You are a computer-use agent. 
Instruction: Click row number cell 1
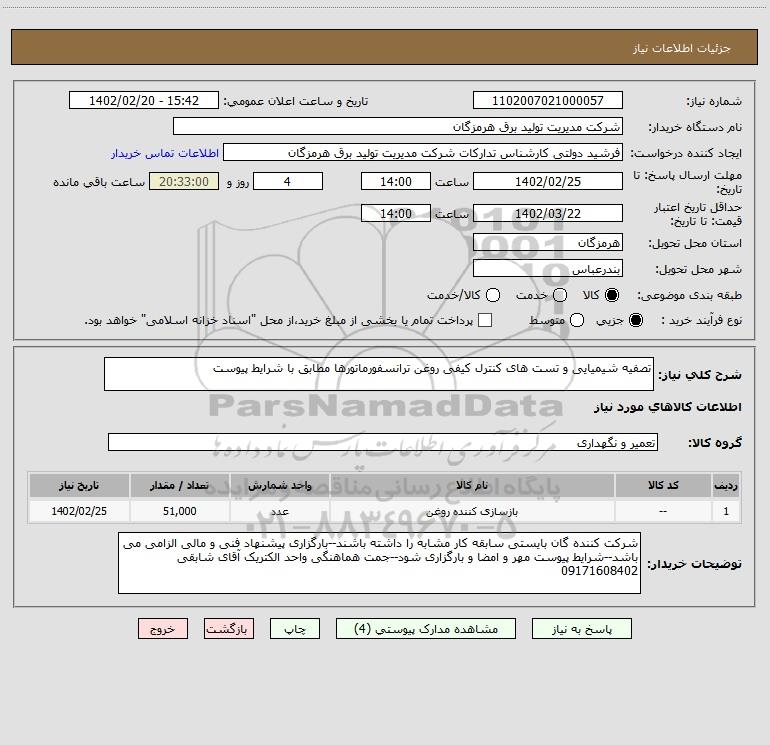[726, 511]
